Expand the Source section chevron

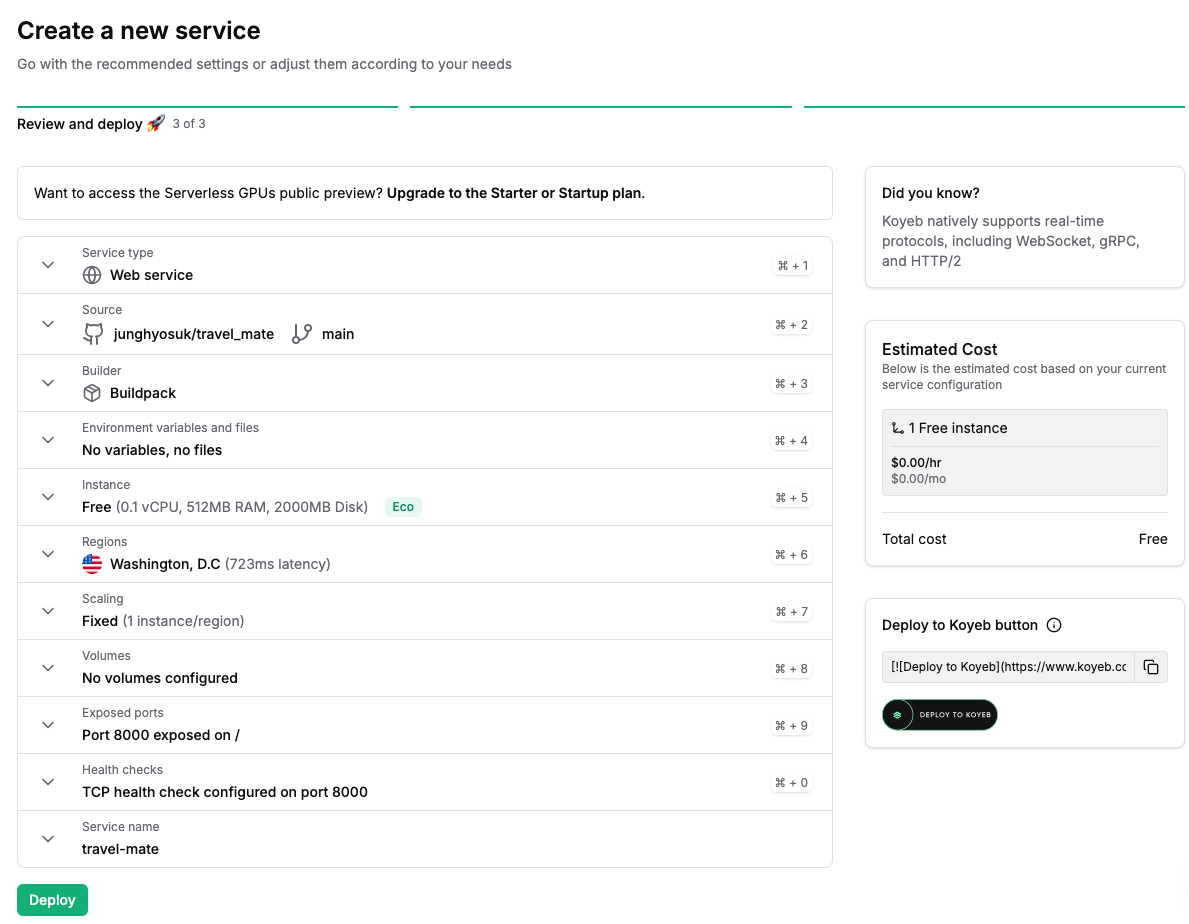coord(48,324)
